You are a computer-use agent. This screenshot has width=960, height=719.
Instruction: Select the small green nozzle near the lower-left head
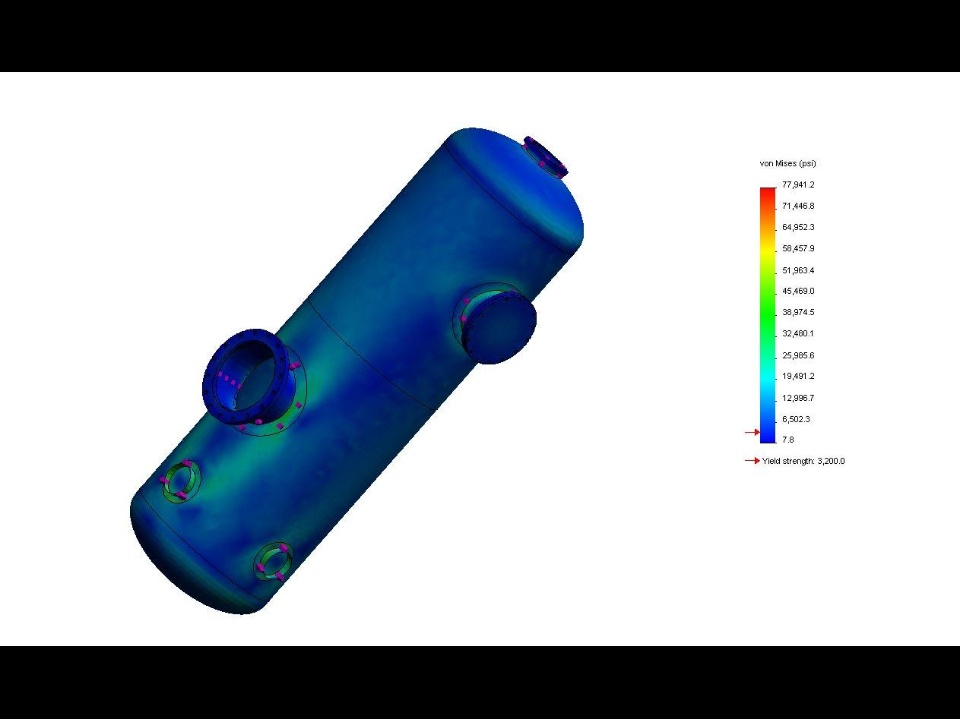click(x=181, y=481)
